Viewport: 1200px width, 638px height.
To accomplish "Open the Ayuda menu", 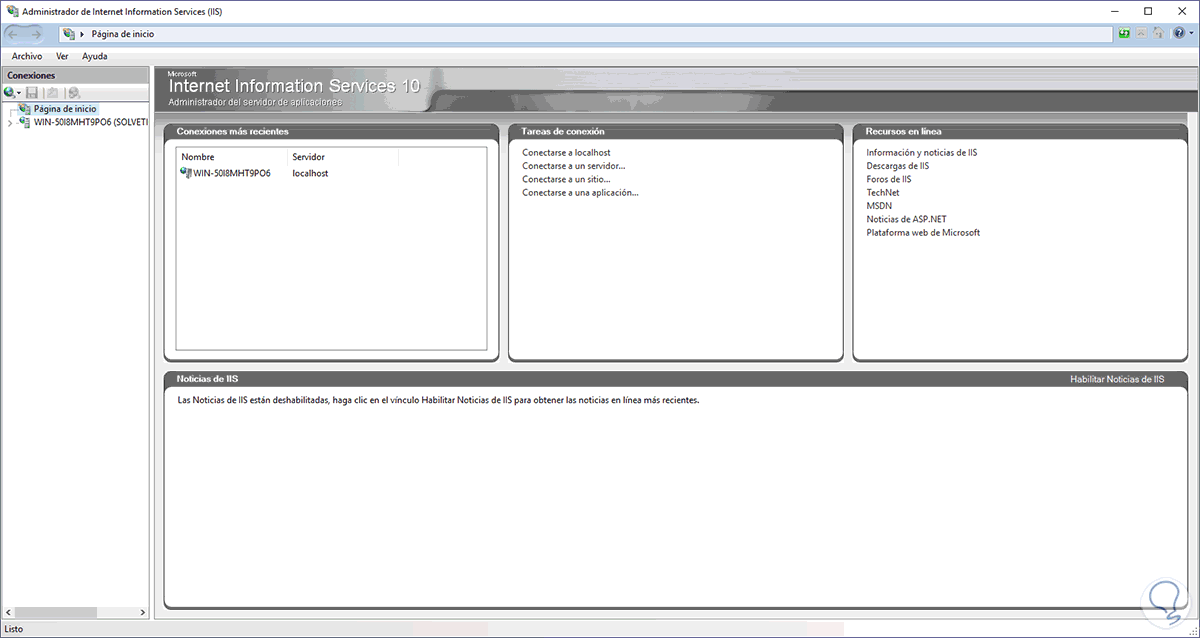I will click(95, 56).
